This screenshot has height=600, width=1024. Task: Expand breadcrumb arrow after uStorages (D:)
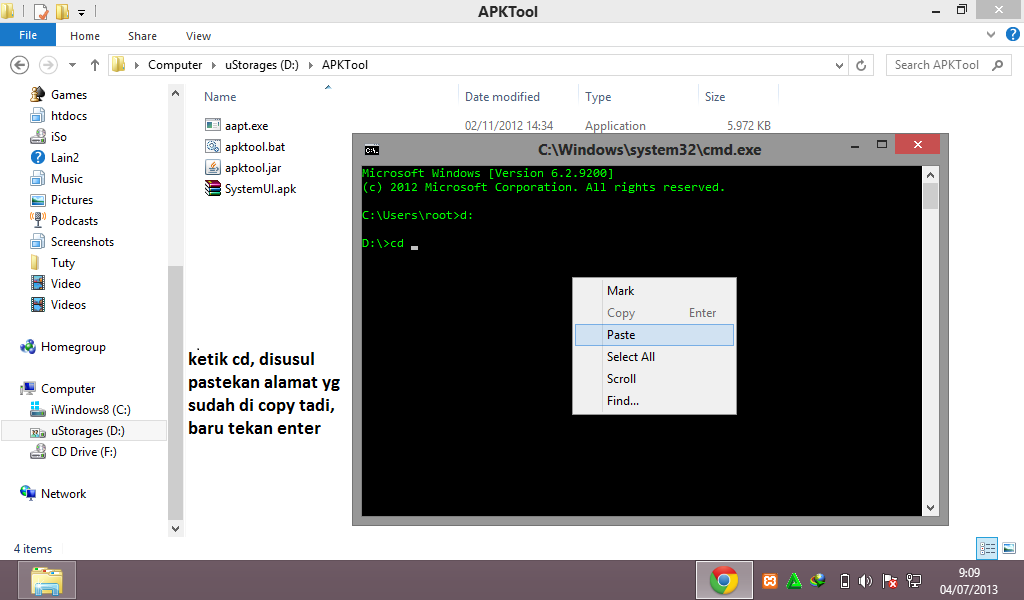[310, 65]
